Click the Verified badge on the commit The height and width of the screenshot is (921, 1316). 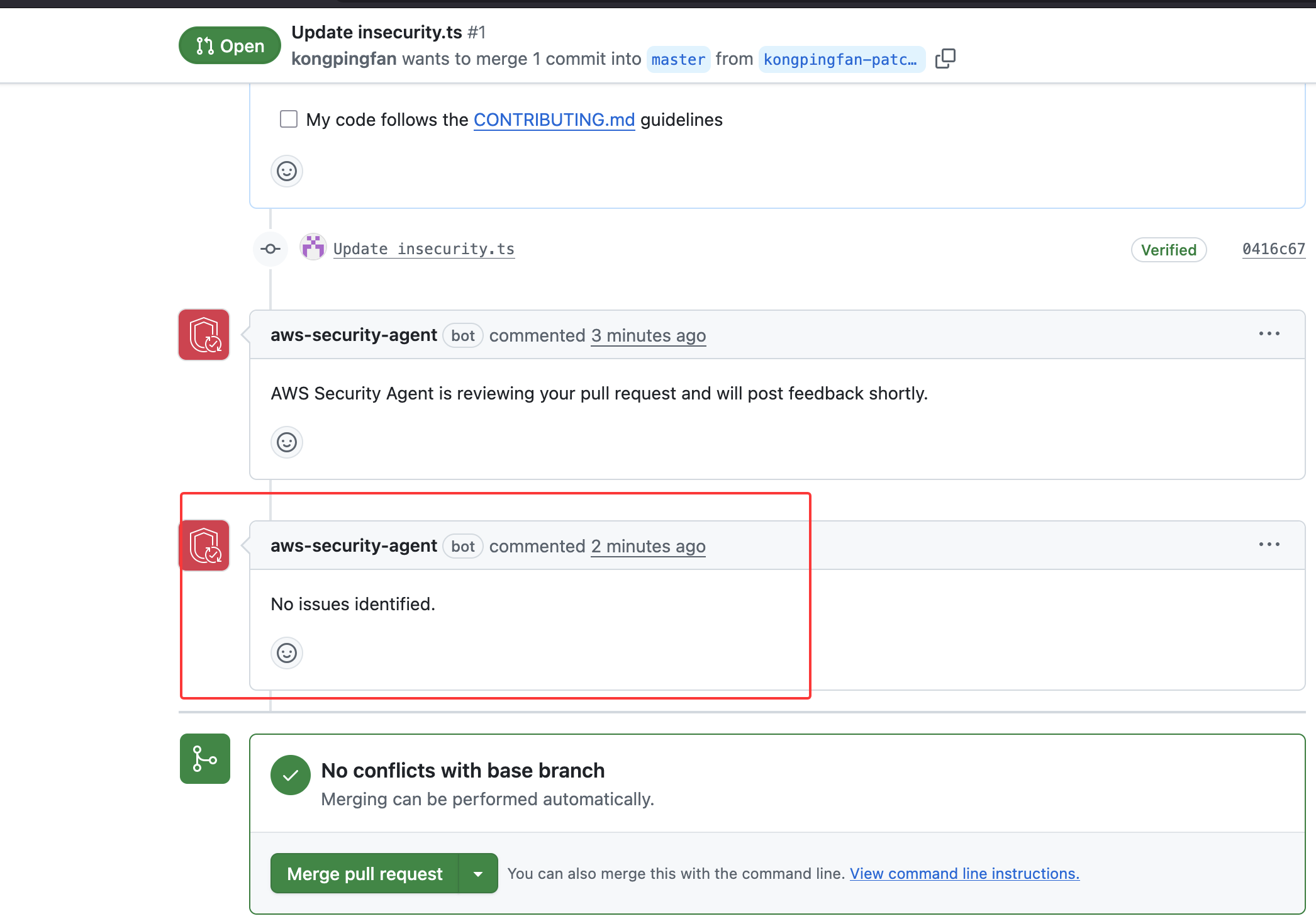point(1168,250)
